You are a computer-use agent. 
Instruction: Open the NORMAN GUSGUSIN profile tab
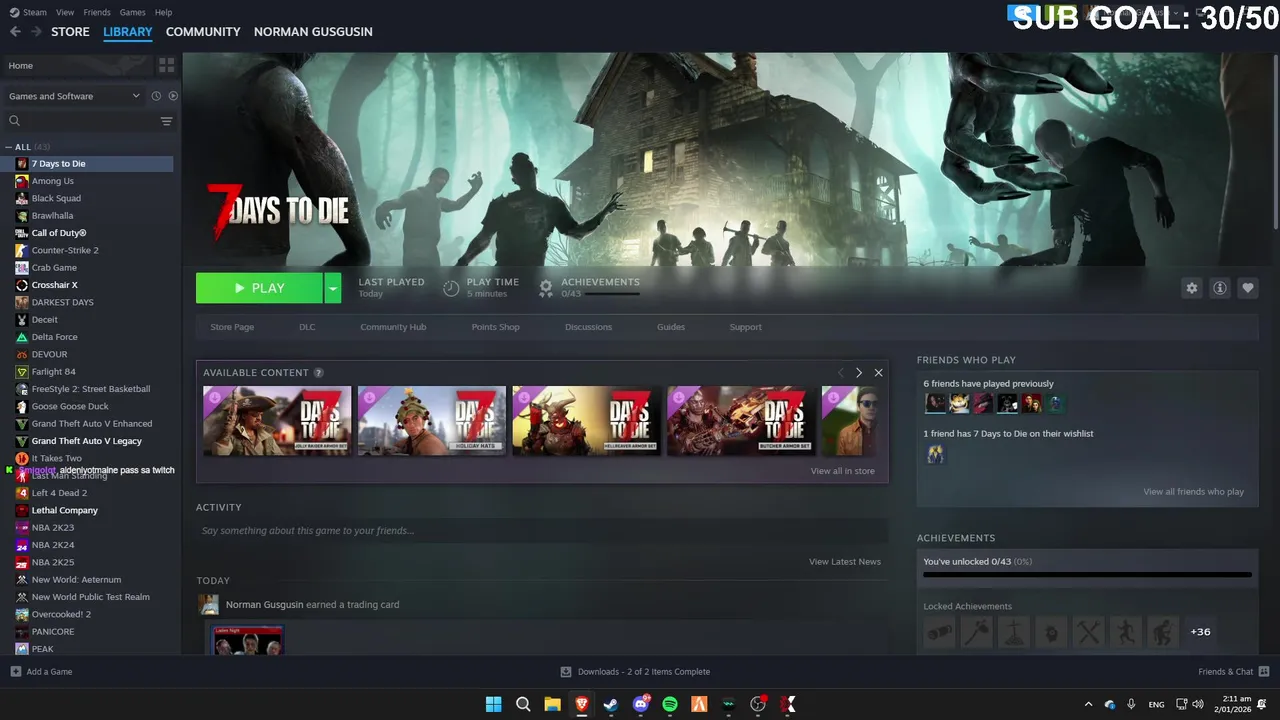pos(313,32)
